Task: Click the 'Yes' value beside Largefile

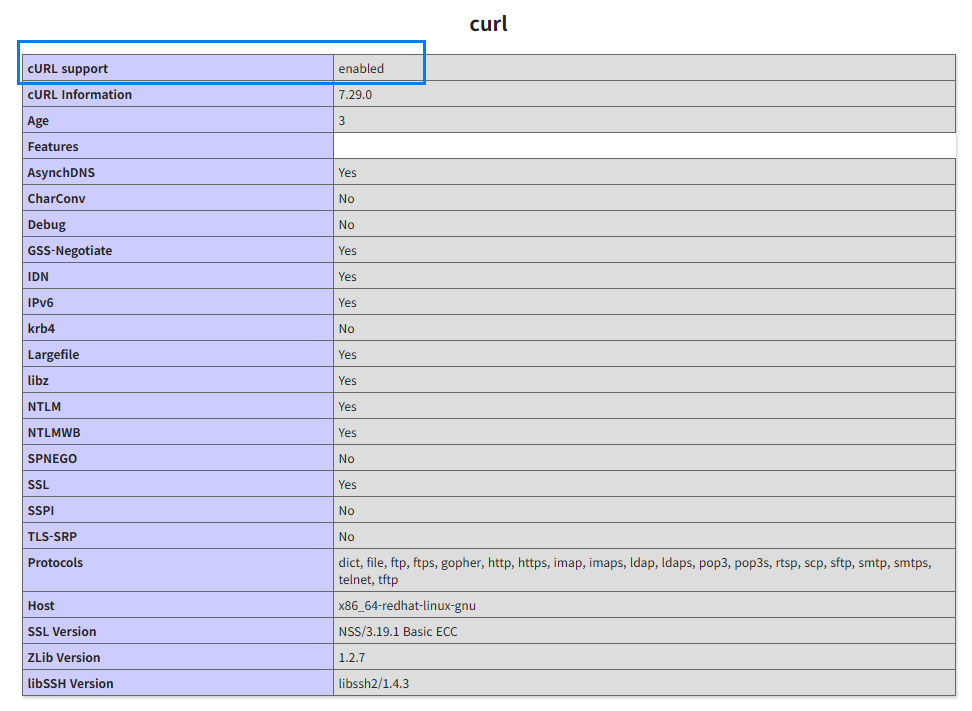Action: tap(347, 355)
